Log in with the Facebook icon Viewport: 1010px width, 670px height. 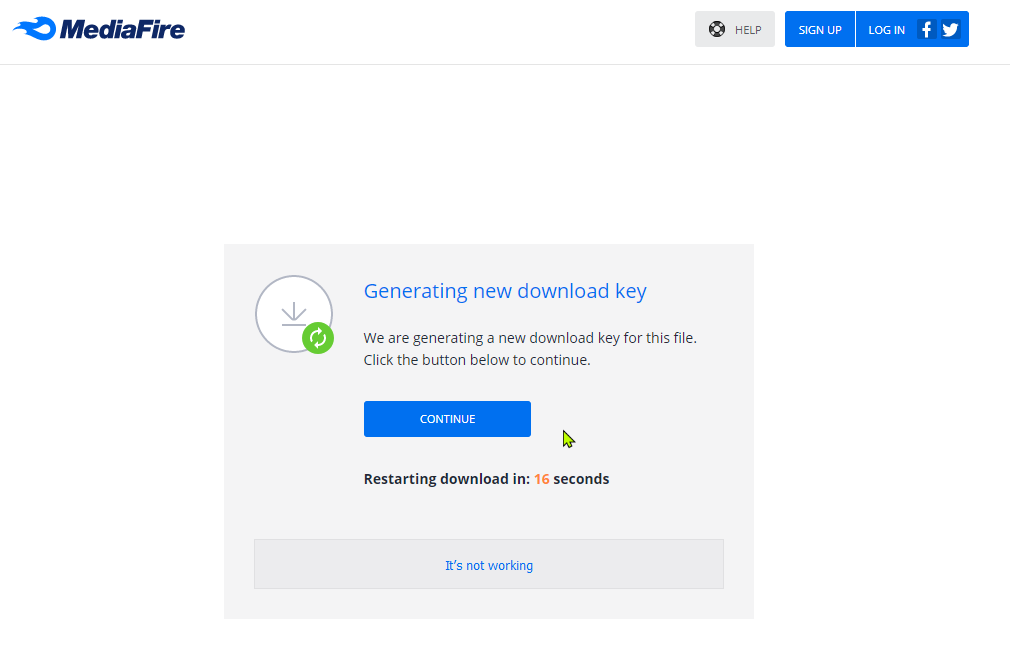[x=926, y=30]
